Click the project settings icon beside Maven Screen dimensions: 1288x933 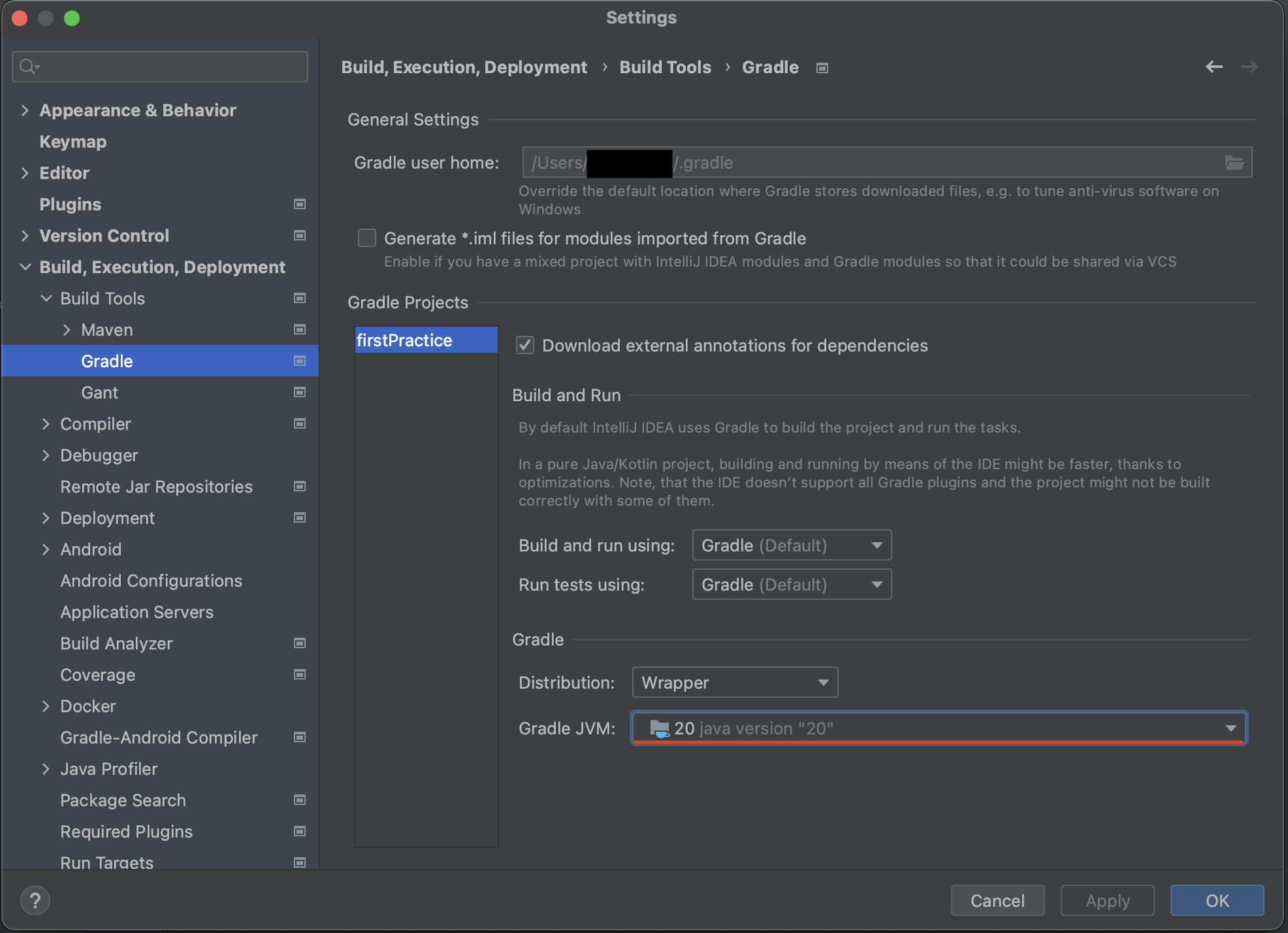pos(300,330)
